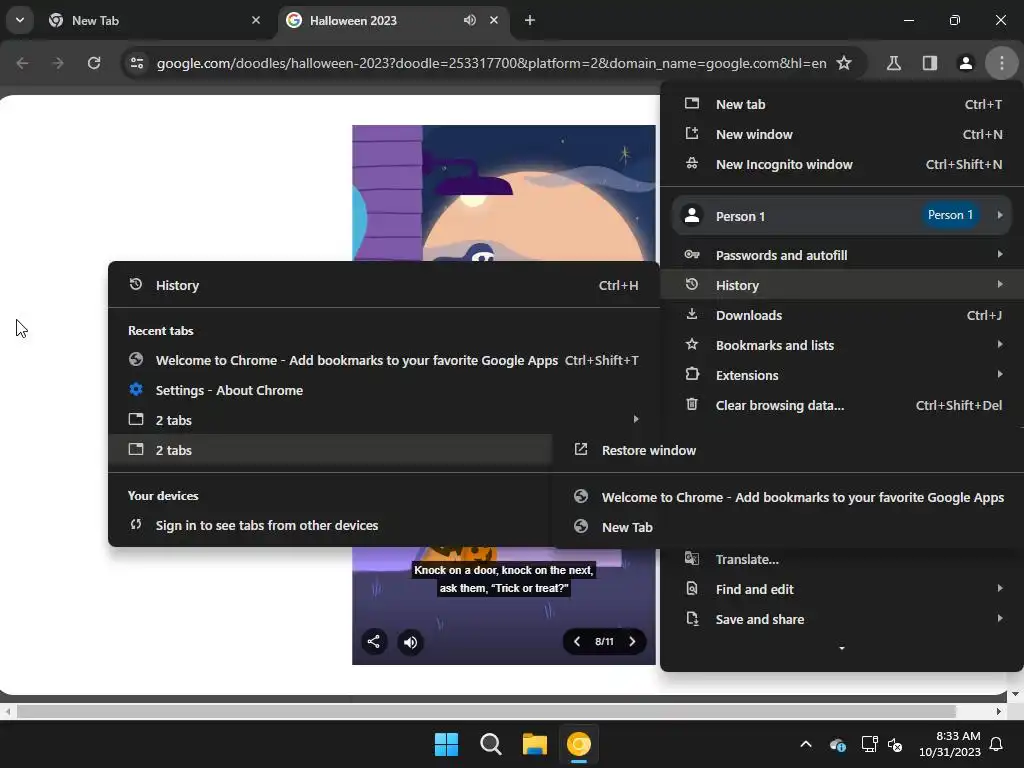
Task: Open full History page with Ctrl+H entry
Action: tap(383, 285)
